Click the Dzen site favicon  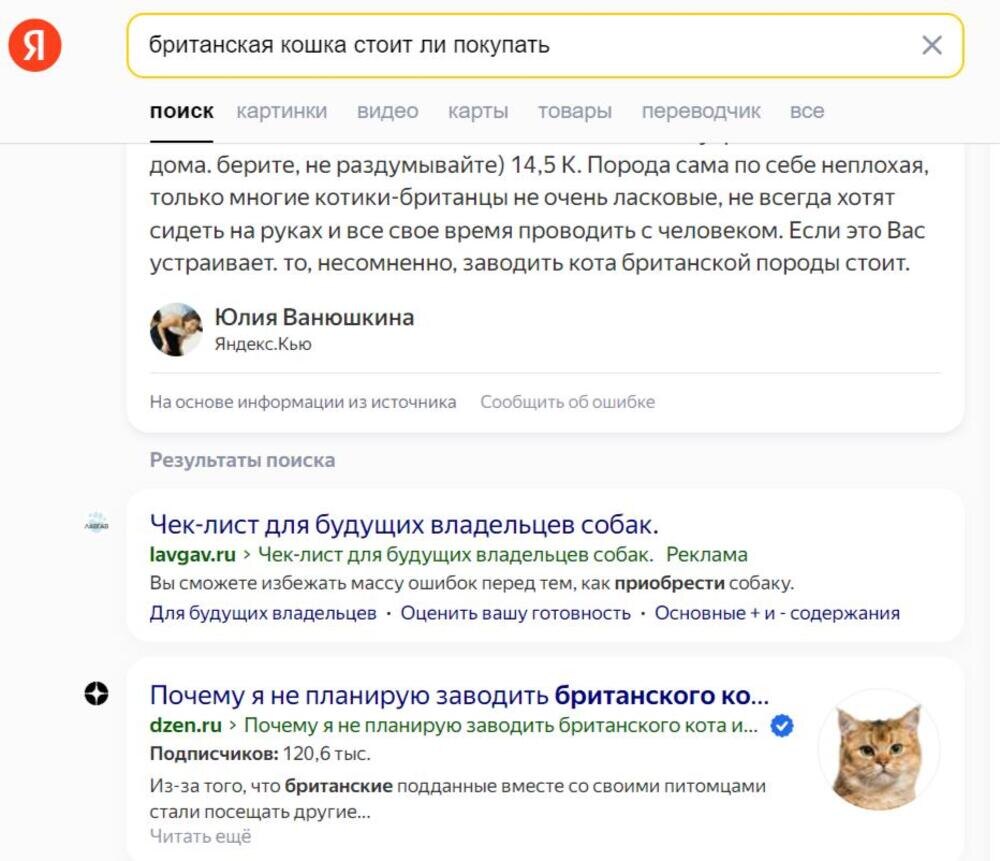click(x=96, y=693)
